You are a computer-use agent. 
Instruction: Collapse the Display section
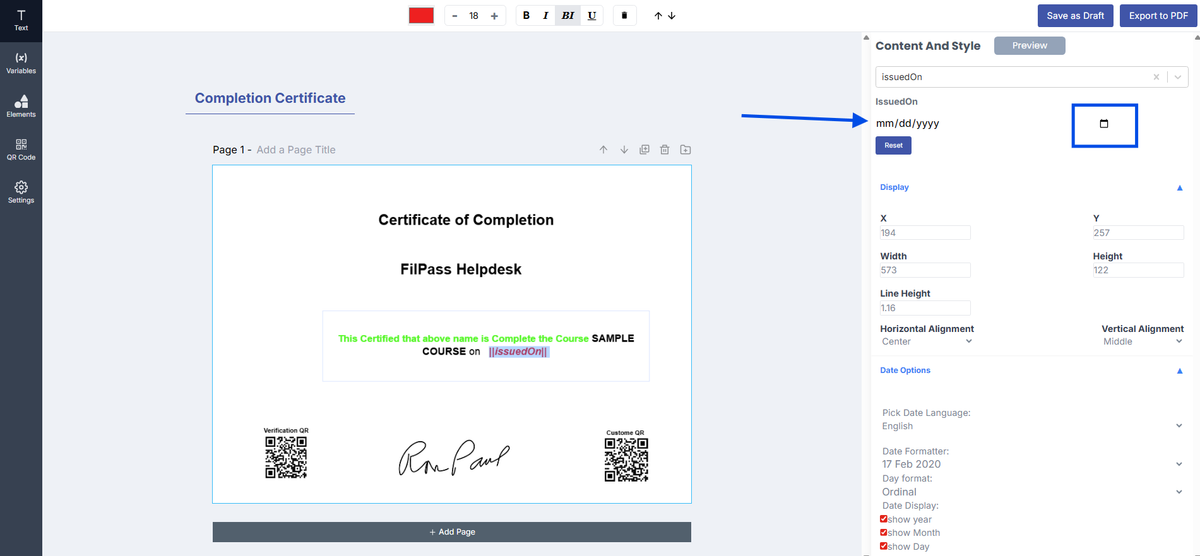coord(1180,188)
